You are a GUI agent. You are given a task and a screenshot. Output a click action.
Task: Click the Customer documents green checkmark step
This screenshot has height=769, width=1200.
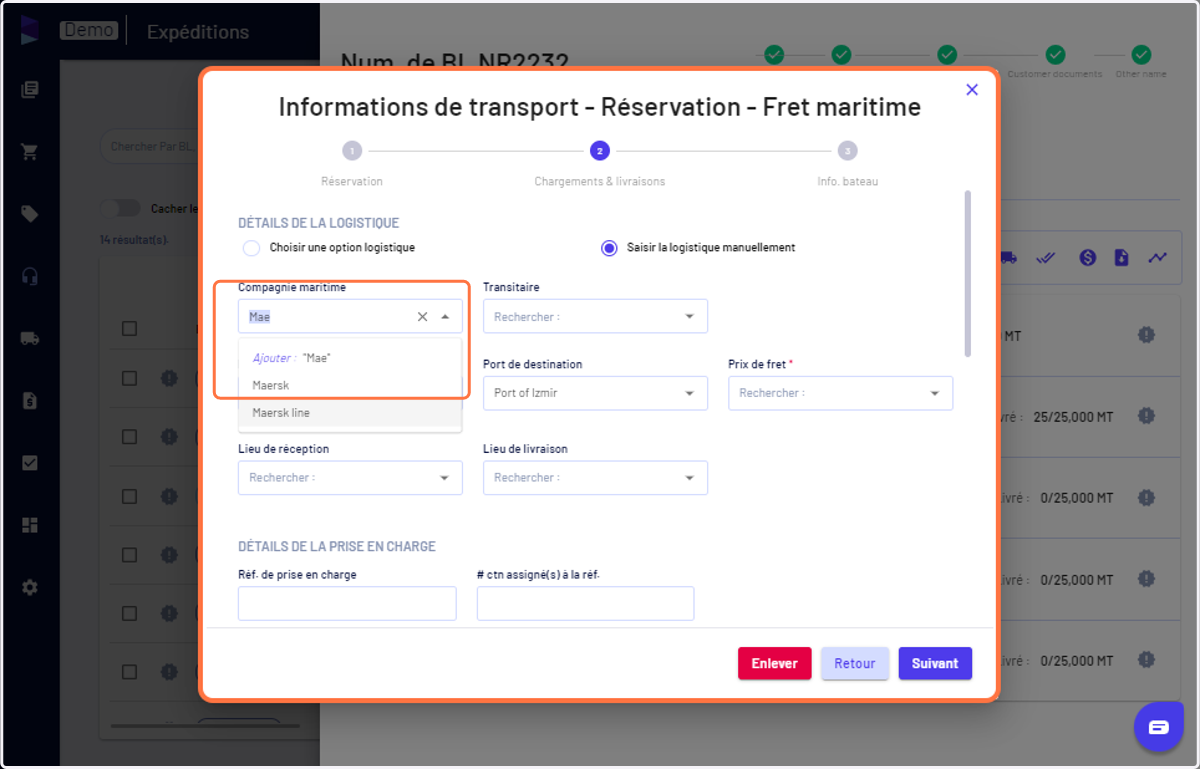(x=1055, y=54)
